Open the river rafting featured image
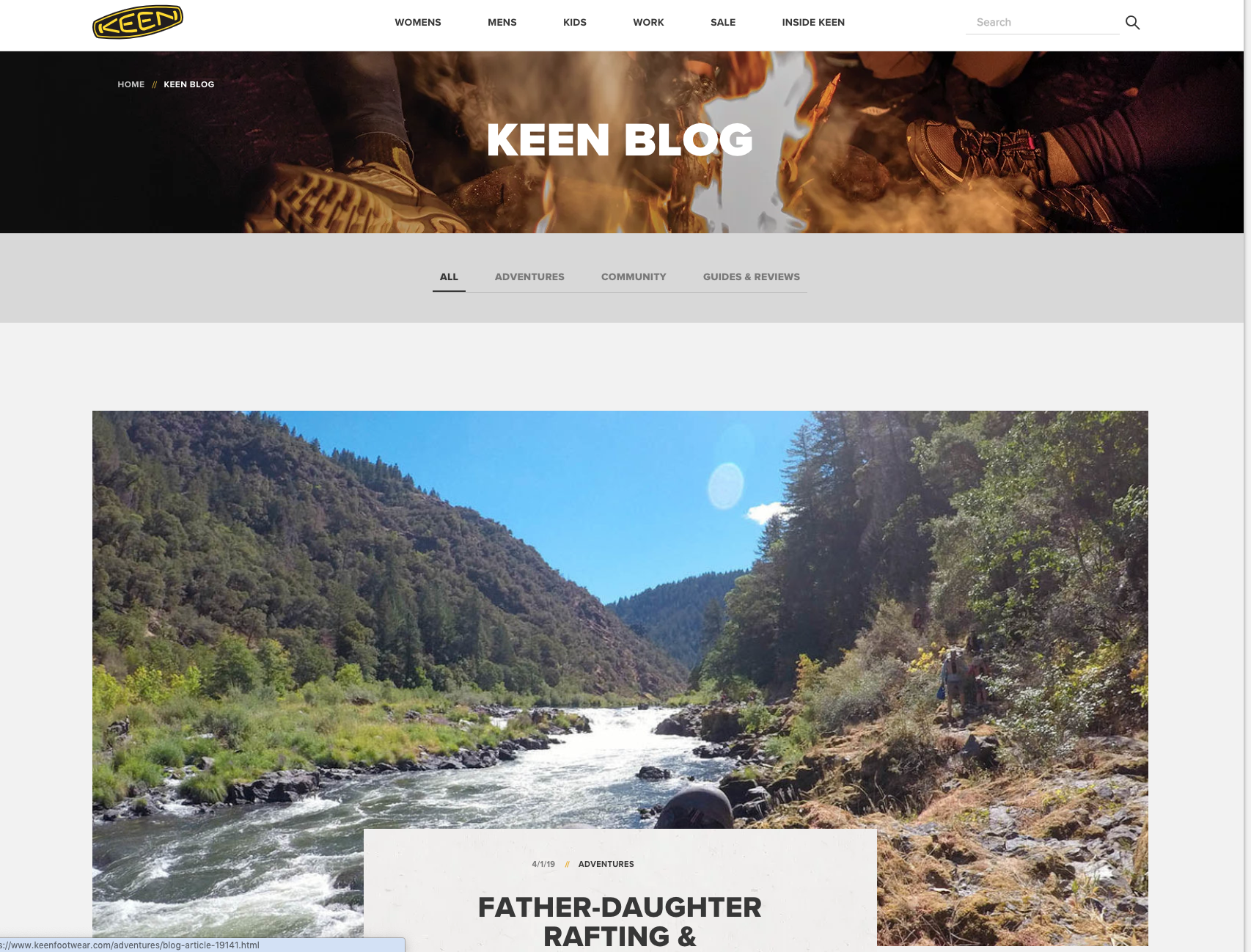 (620, 620)
